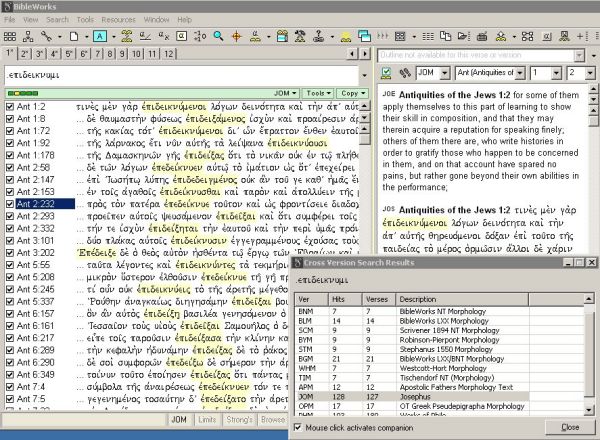
Task: Click the magnifying glass search icon
Action: point(218,36)
